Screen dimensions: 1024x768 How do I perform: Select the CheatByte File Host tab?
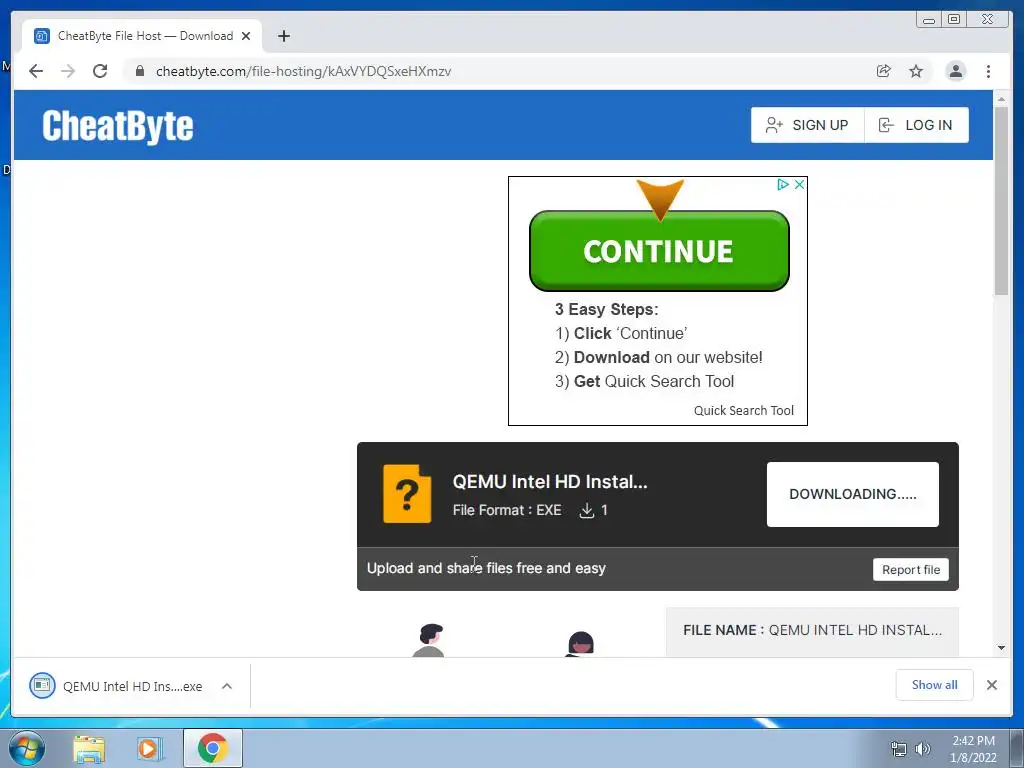point(142,36)
